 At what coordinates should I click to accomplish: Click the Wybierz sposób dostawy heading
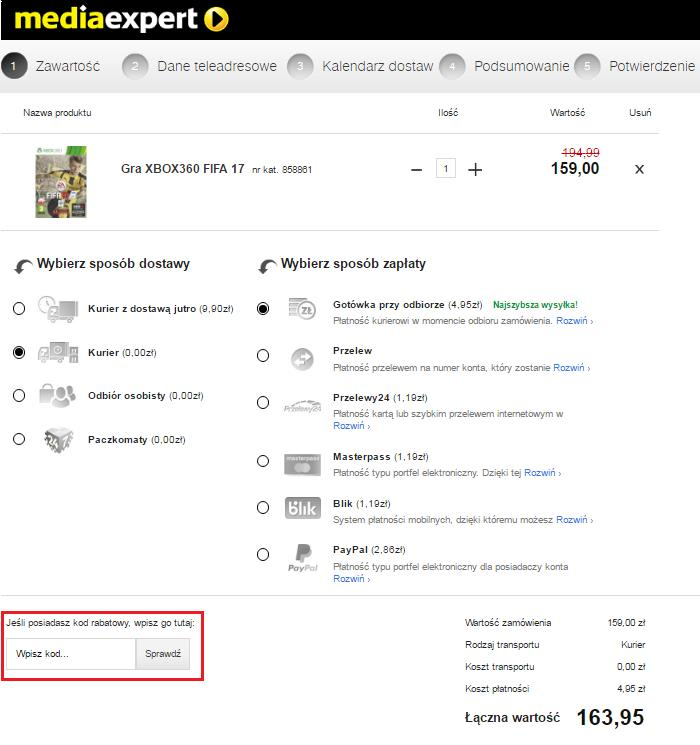click(113, 263)
